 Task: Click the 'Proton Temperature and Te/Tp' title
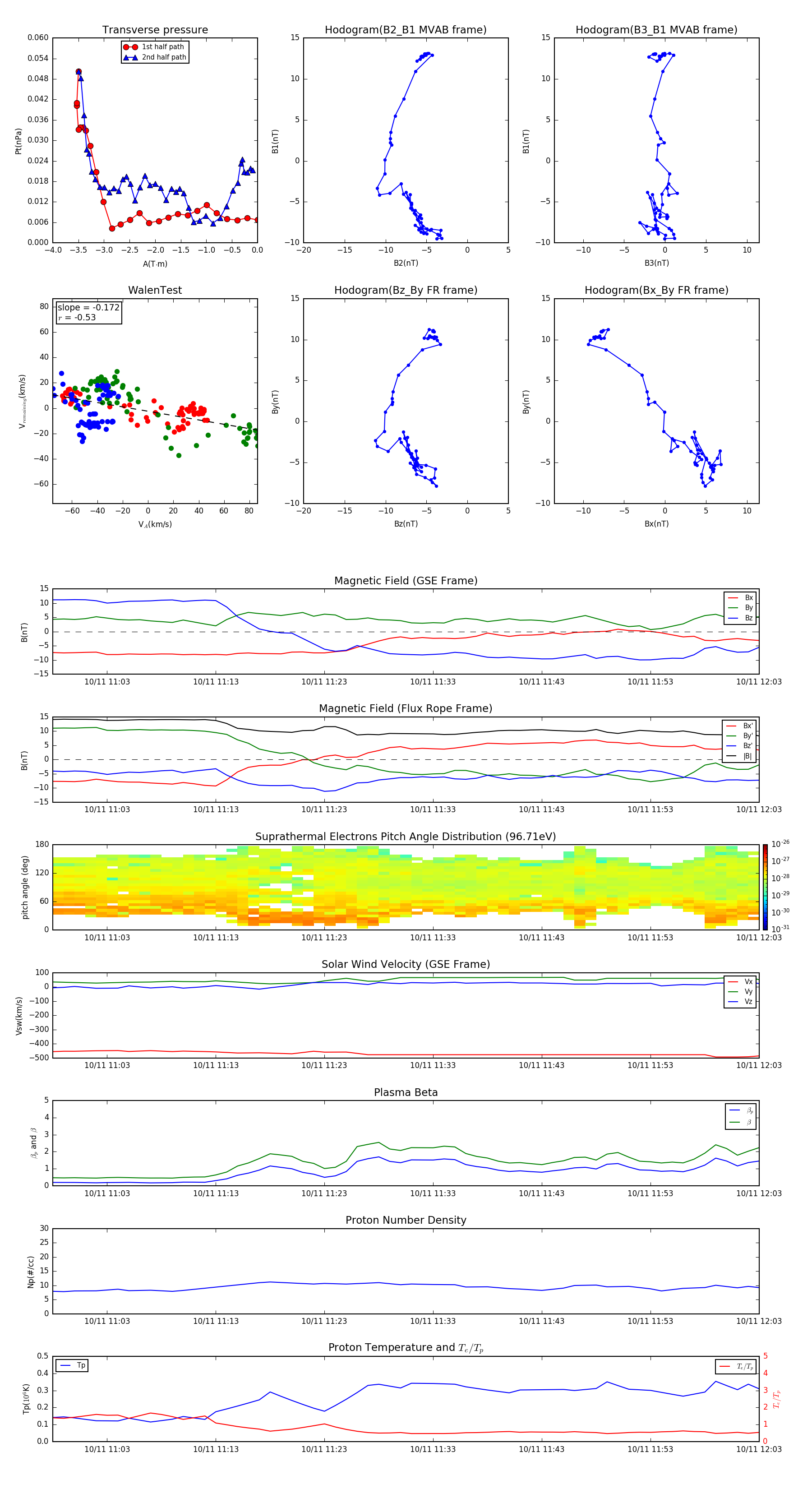[x=406, y=1348]
